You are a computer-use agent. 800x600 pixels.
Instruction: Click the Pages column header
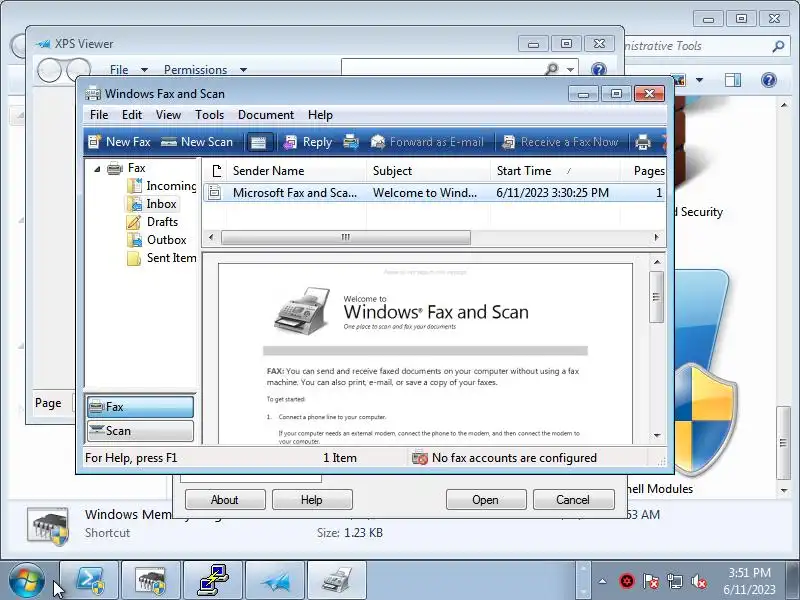click(x=644, y=170)
